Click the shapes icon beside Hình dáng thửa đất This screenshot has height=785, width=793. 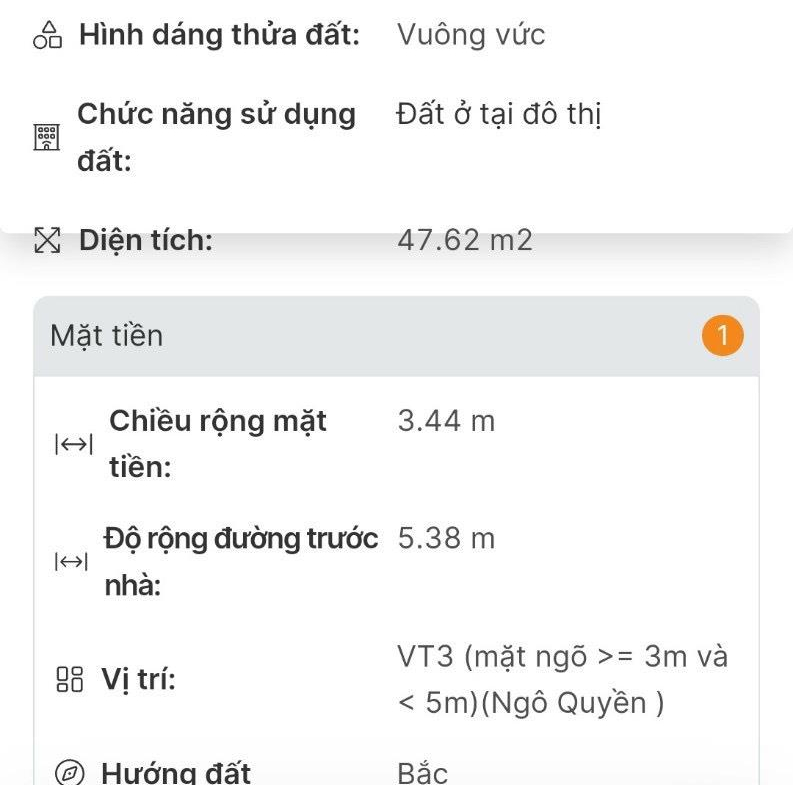coord(48,35)
